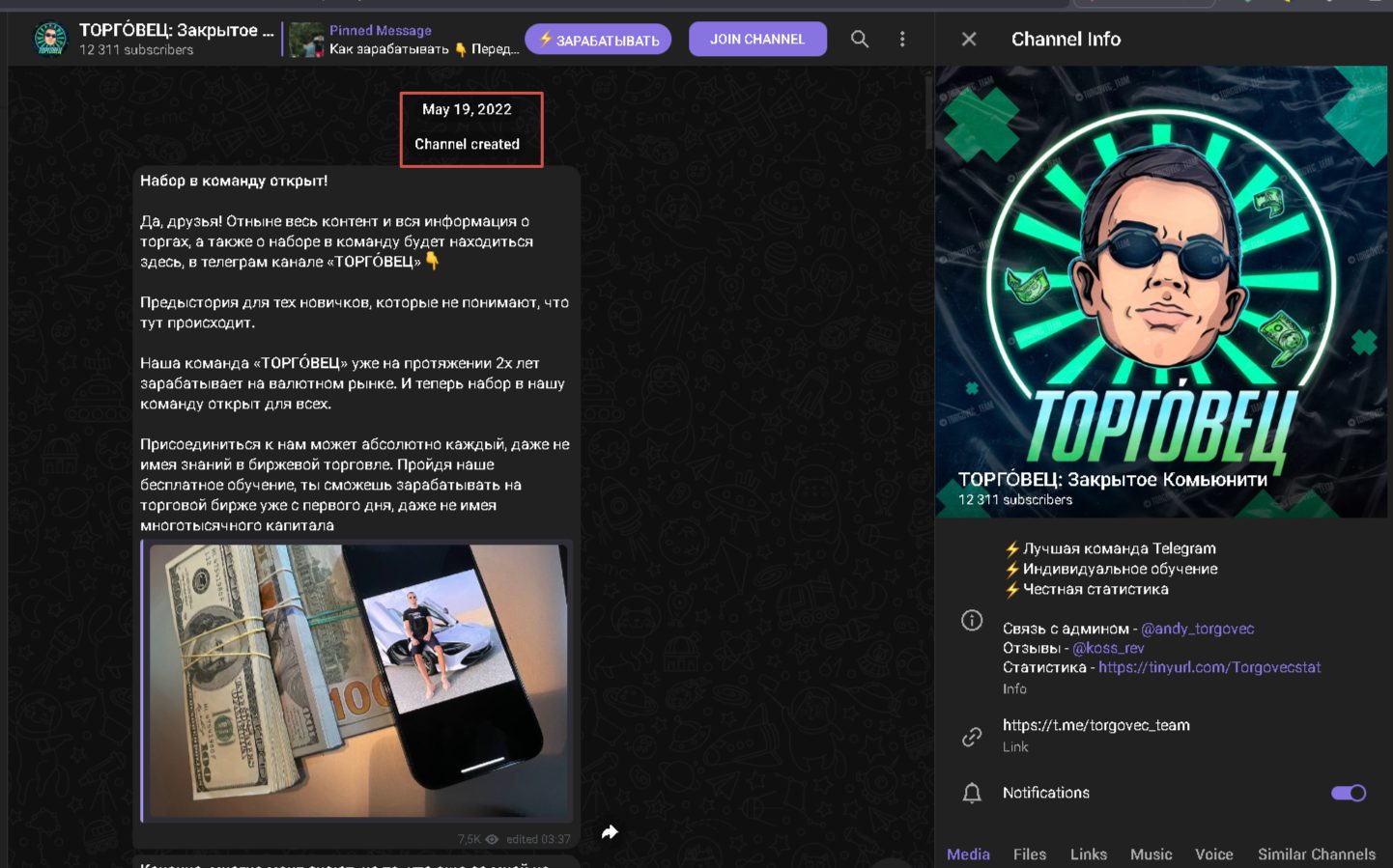Click the JOIN CHANNEL button
Image resolution: width=1393 pixels, height=868 pixels.
point(757,39)
